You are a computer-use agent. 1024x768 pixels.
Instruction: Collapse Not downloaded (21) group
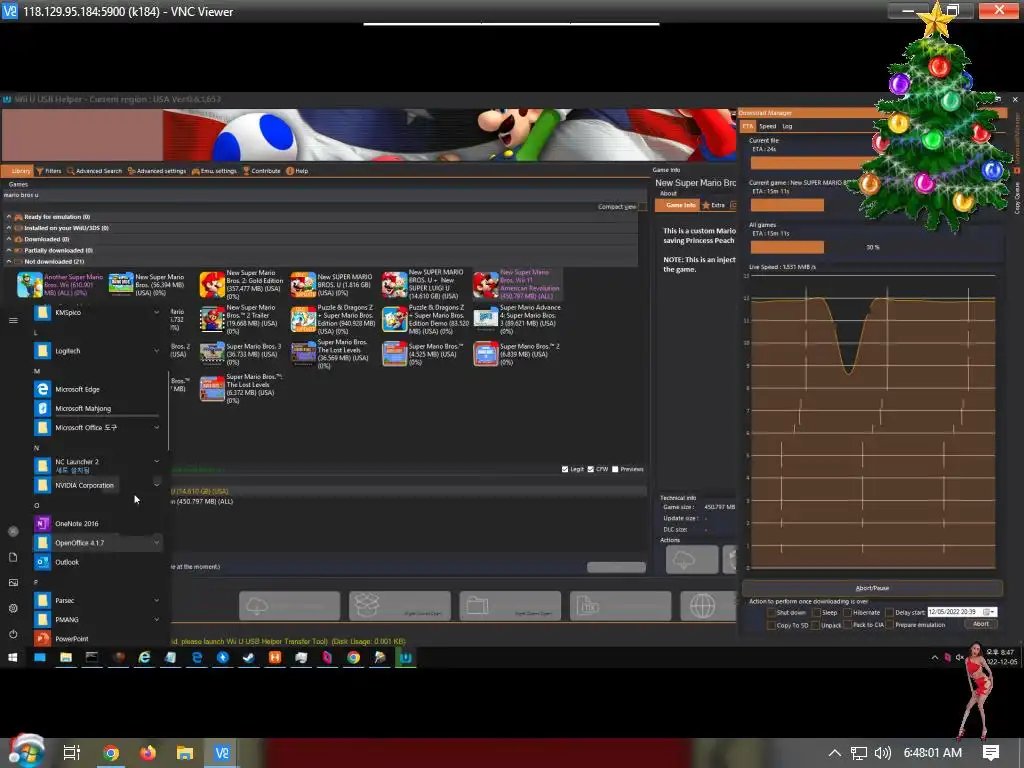pos(8,261)
